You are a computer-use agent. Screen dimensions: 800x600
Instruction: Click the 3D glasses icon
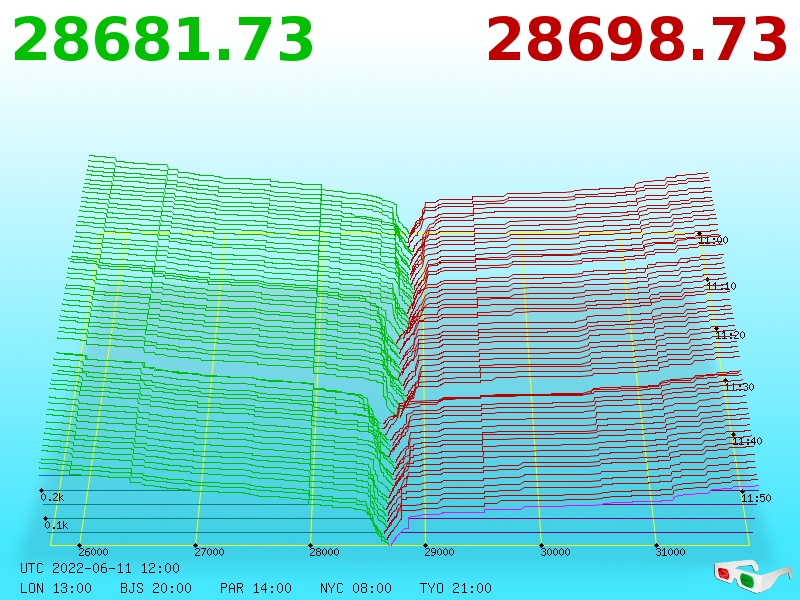point(752,575)
